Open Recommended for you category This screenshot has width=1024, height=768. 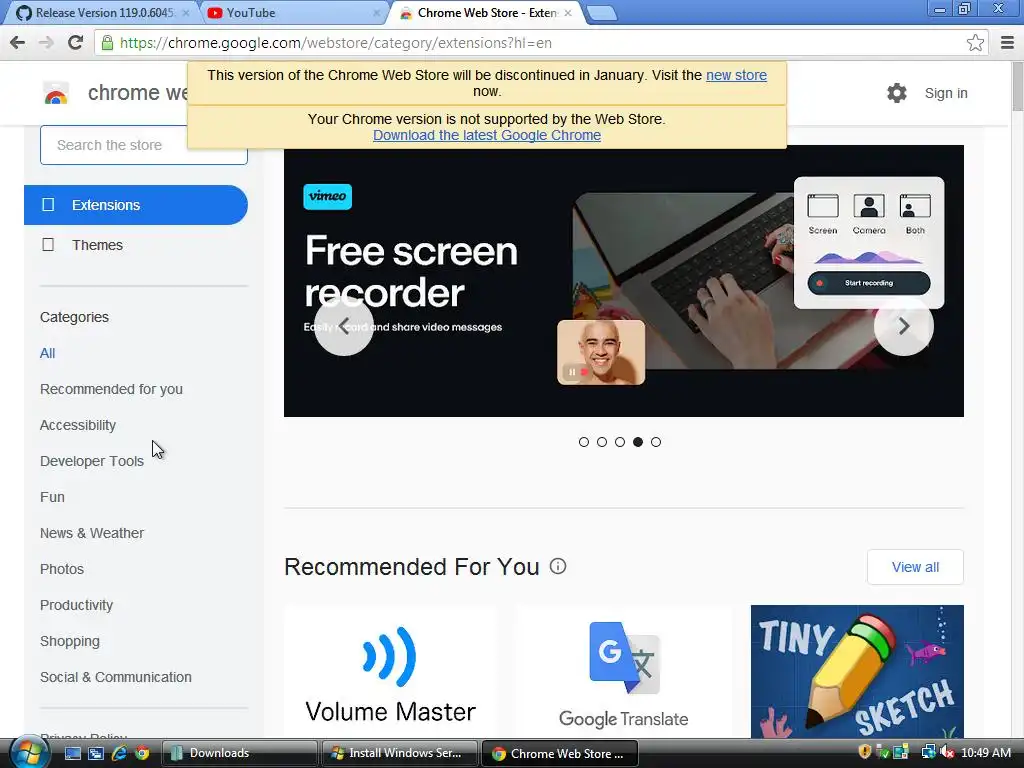pyautogui.click(x=111, y=389)
